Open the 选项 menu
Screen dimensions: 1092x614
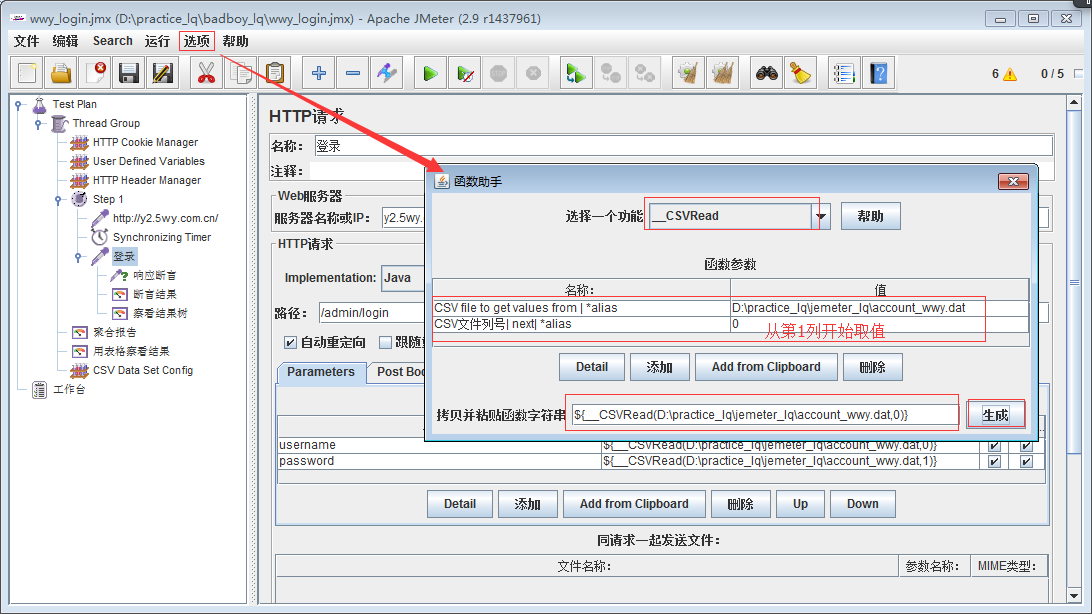[x=196, y=41]
